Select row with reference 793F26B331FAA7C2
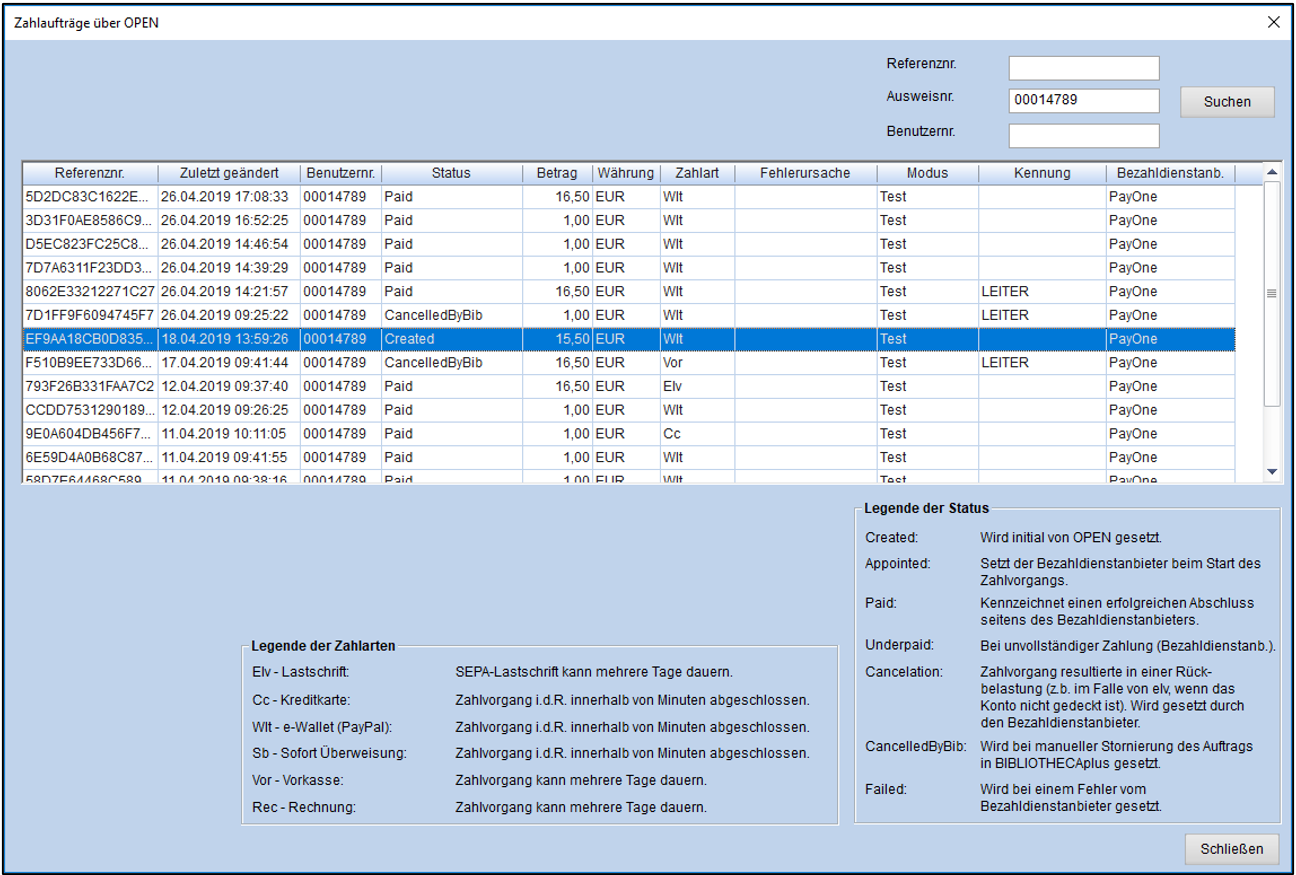The image size is (1296, 875). (629, 386)
